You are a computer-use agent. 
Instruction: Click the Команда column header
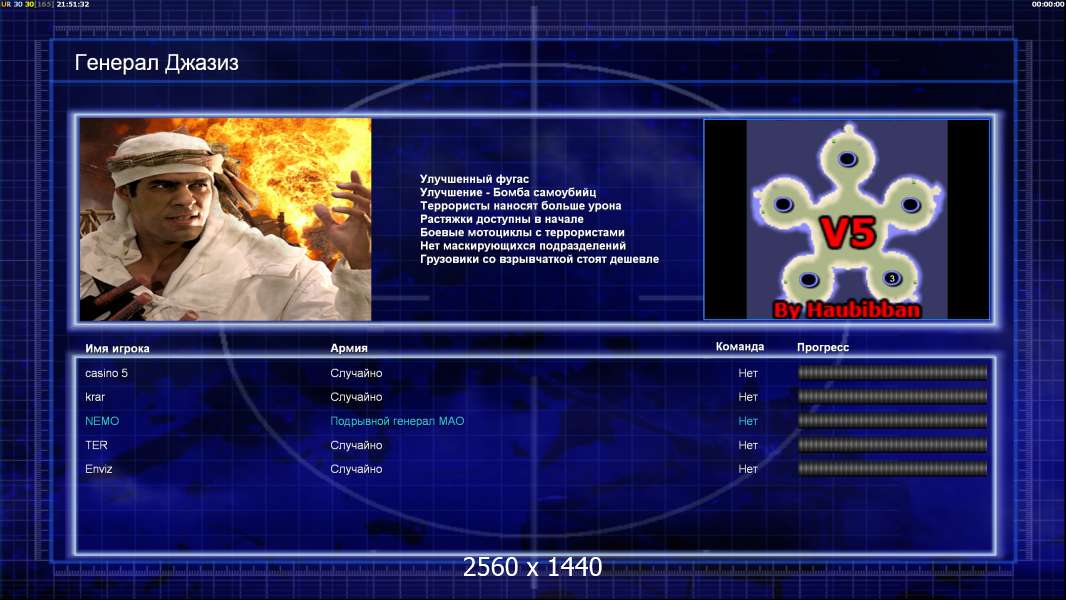pyautogui.click(x=740, y=347)
